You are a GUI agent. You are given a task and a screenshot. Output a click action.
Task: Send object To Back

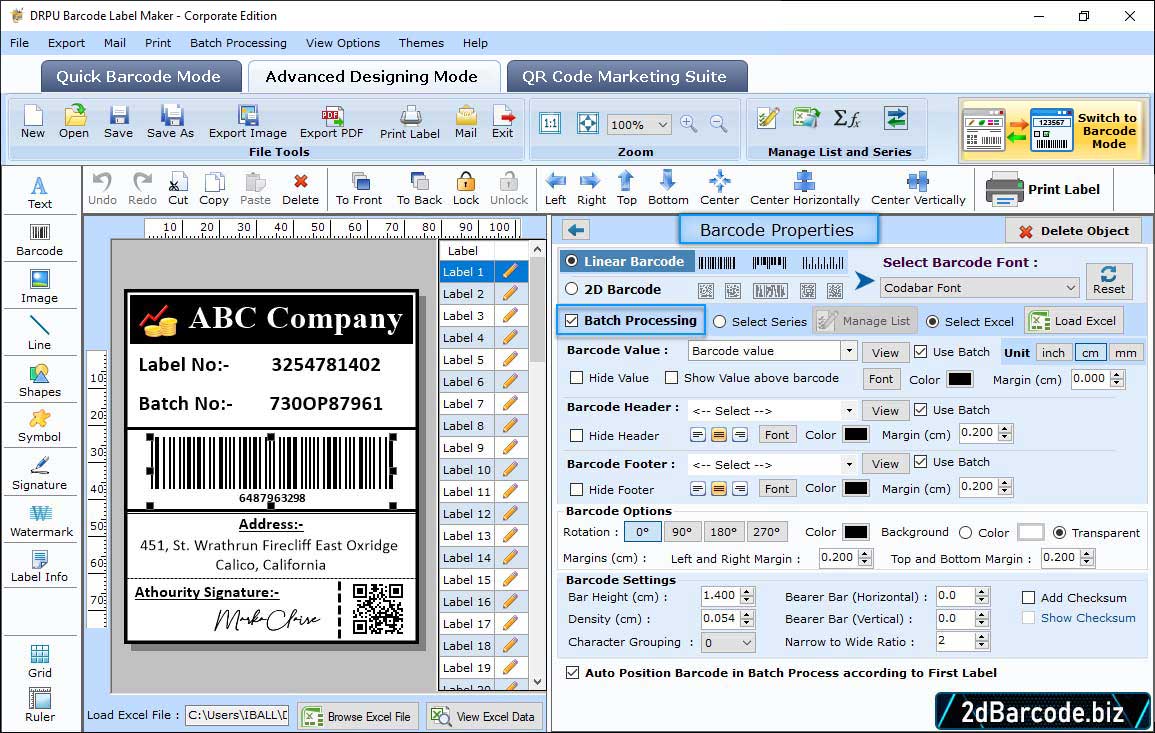(x=419, y=189)
